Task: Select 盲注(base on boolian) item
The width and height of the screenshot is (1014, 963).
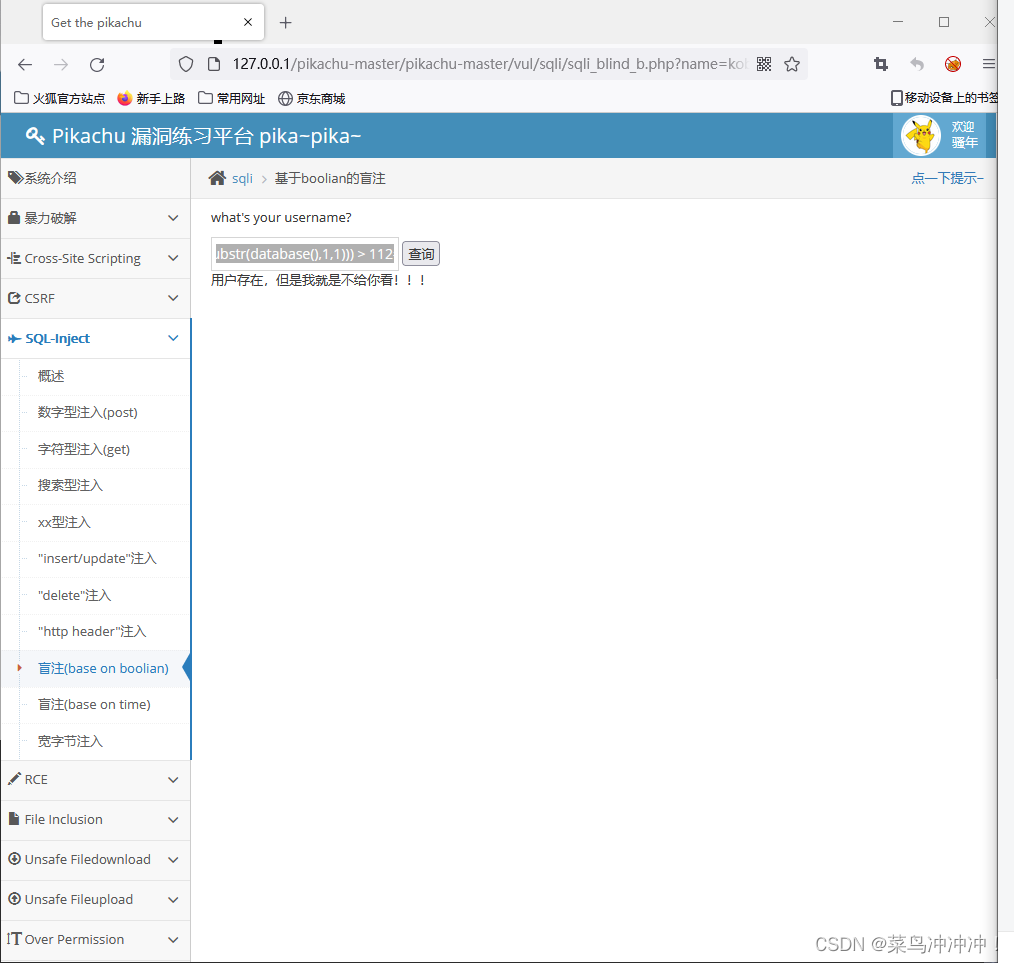Action: click(x=103, y=668)
